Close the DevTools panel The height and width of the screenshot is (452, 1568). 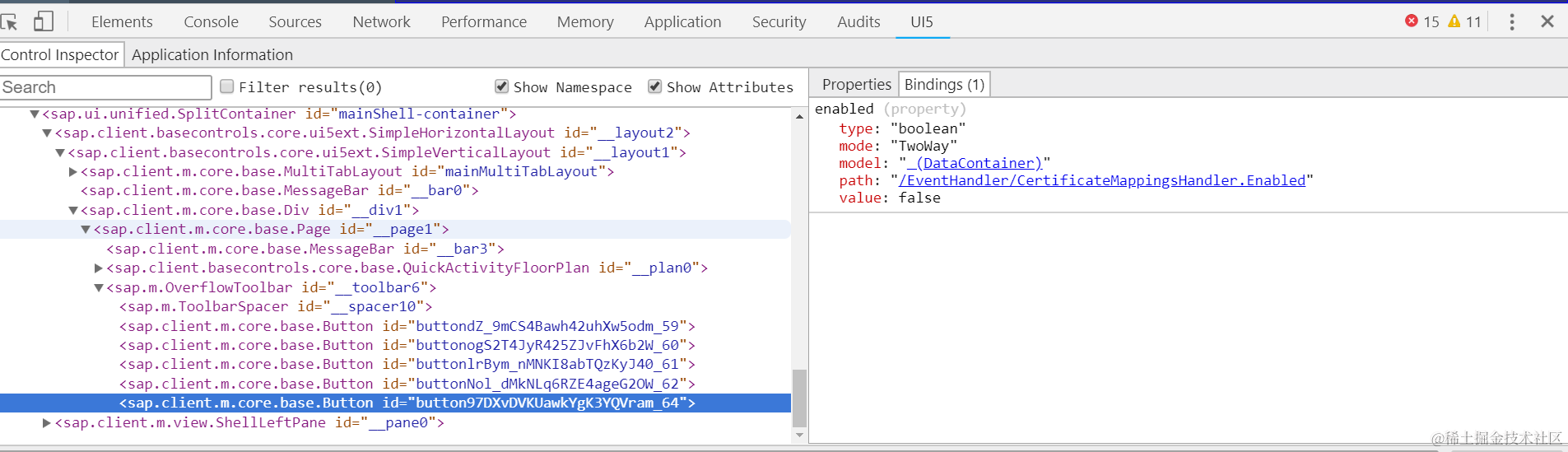click(x=1547, y=21)
